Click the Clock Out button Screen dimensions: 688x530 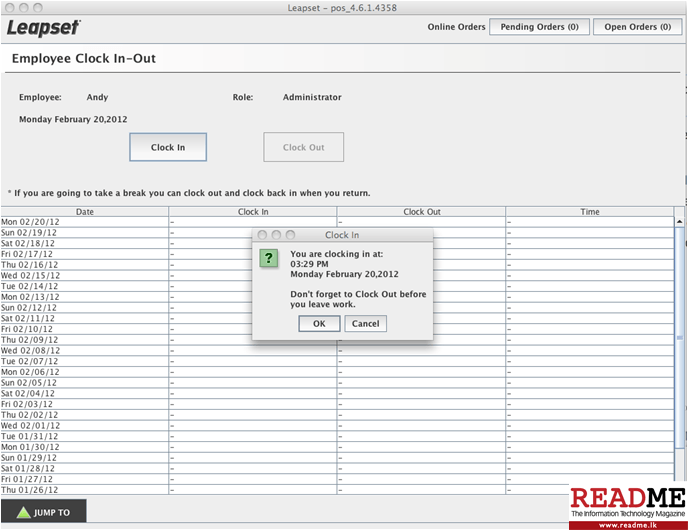(303, 147)
